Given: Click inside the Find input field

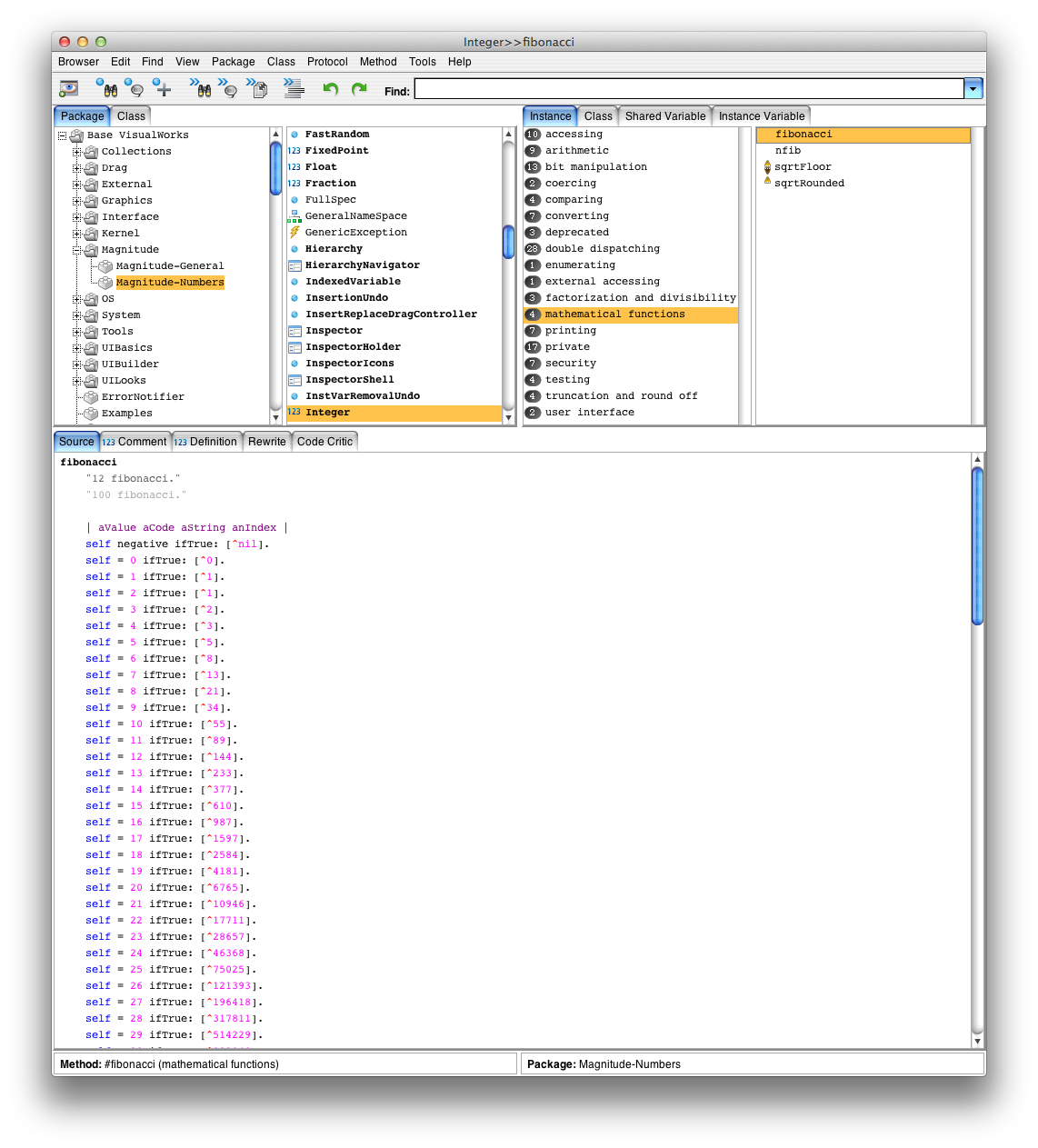Looking at the screenshot, I should [689, 88].
